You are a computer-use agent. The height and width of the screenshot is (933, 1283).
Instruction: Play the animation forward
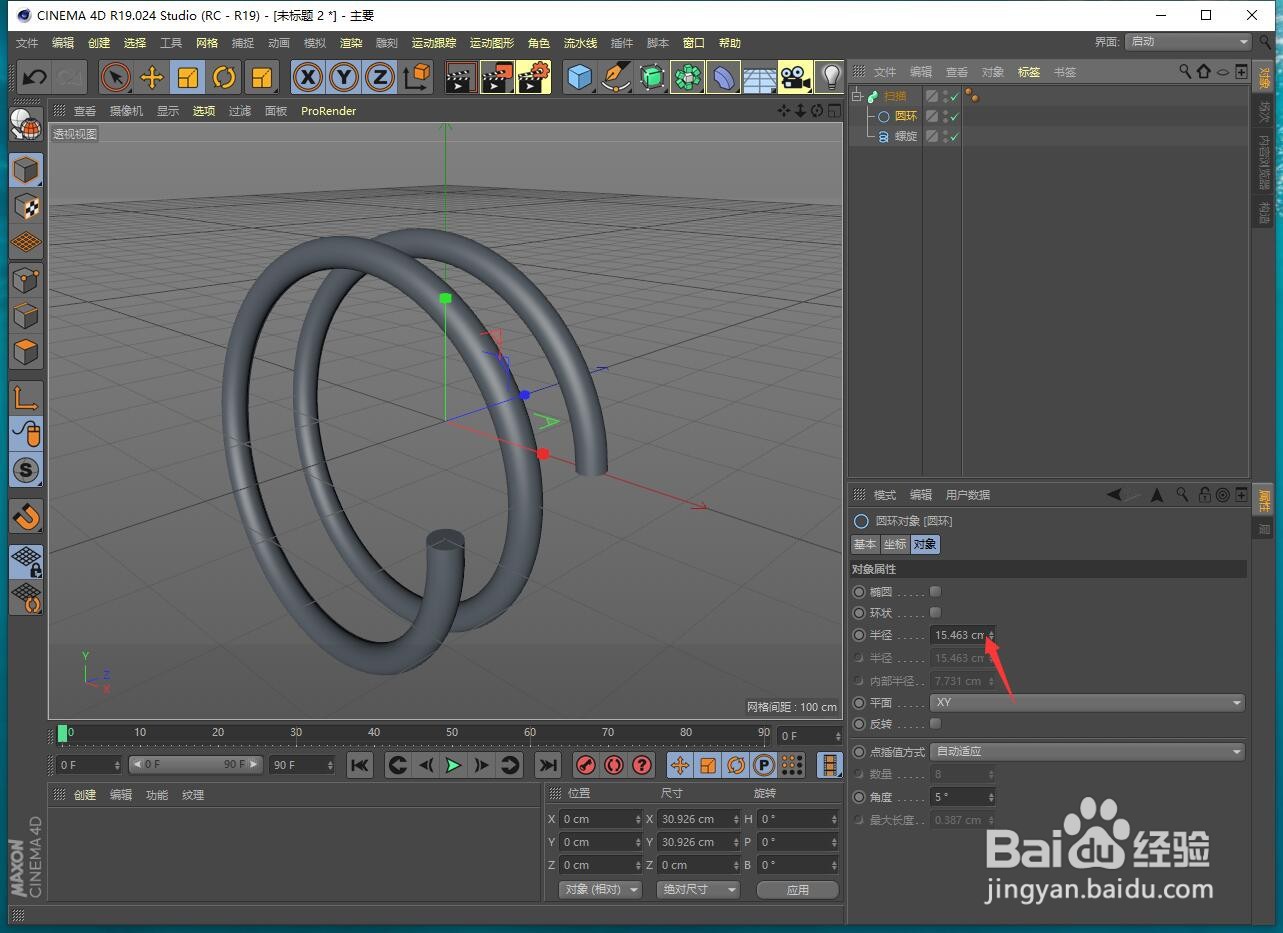point(453,765)
